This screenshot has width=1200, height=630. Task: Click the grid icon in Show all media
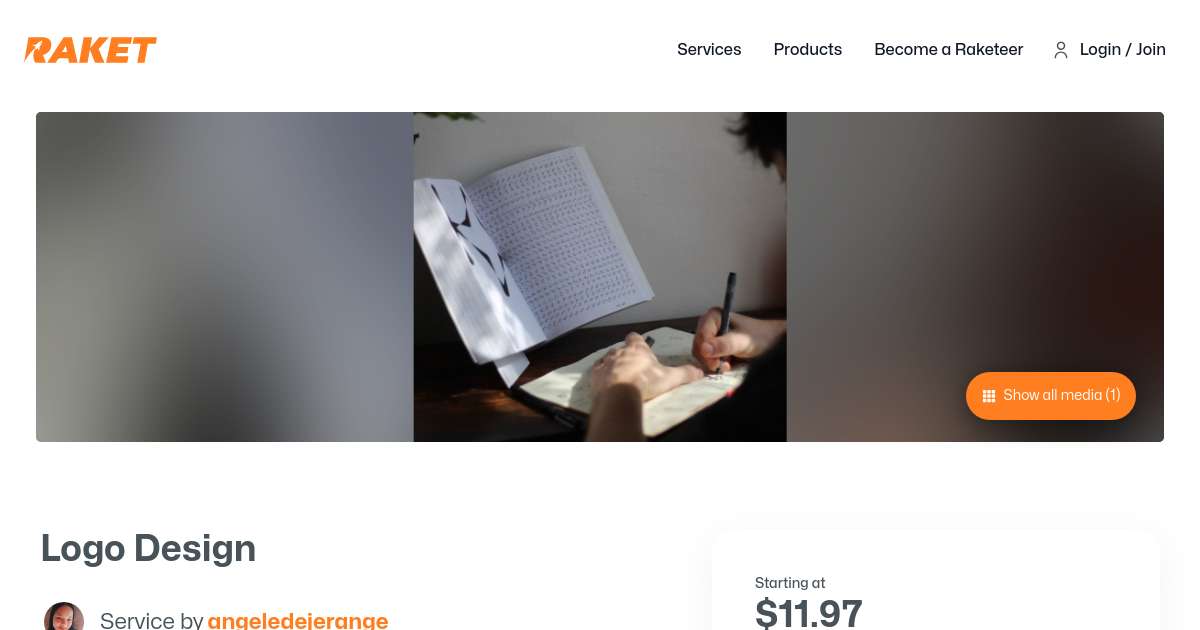point(989,396)
